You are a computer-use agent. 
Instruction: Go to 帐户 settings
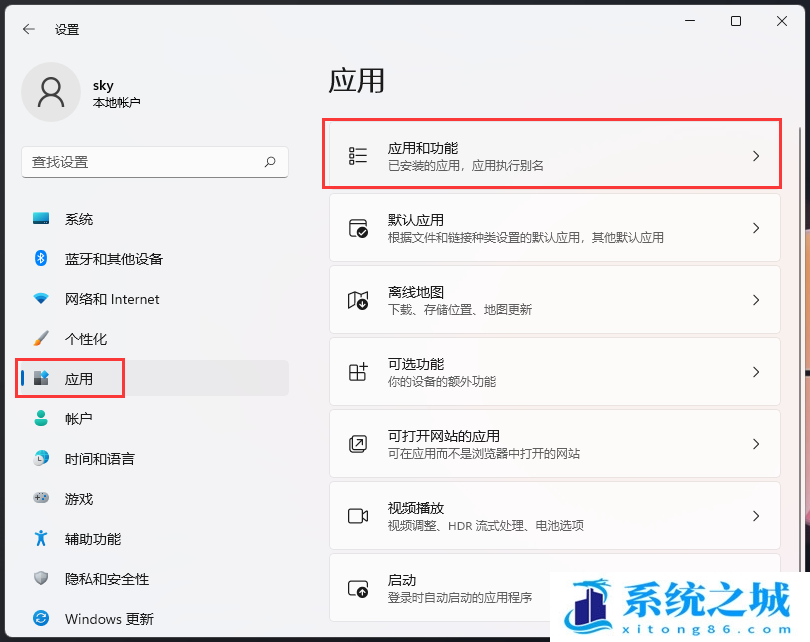(x=155, y=418)
